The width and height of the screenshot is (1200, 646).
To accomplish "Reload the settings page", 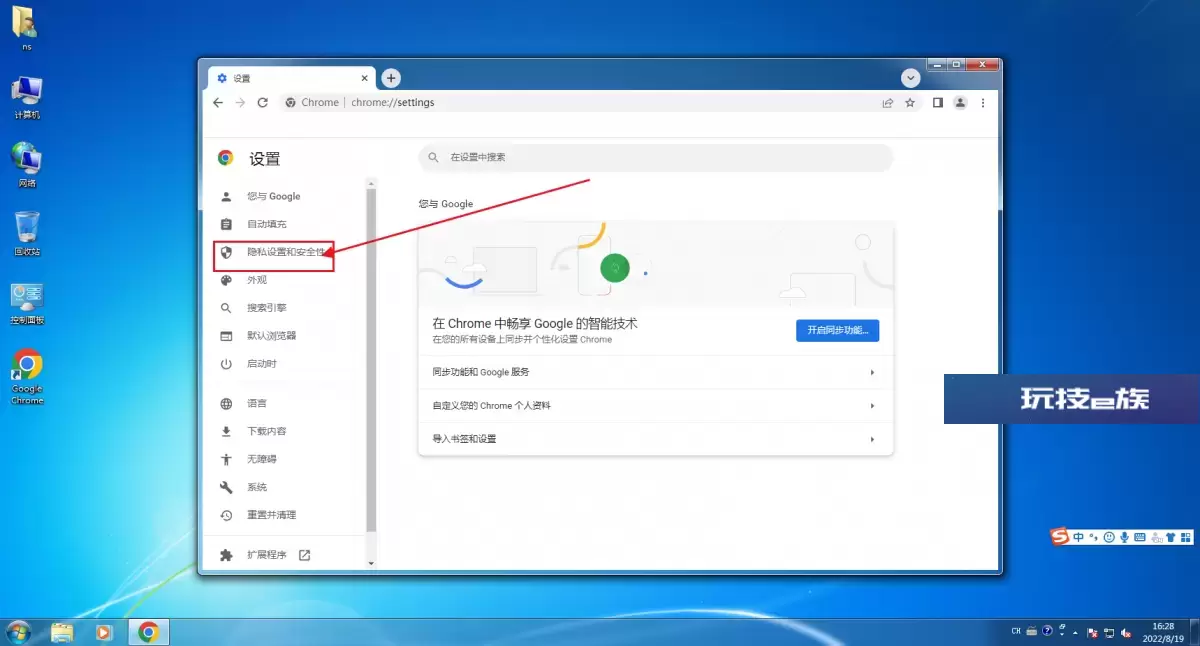I will tap(263, 102).
